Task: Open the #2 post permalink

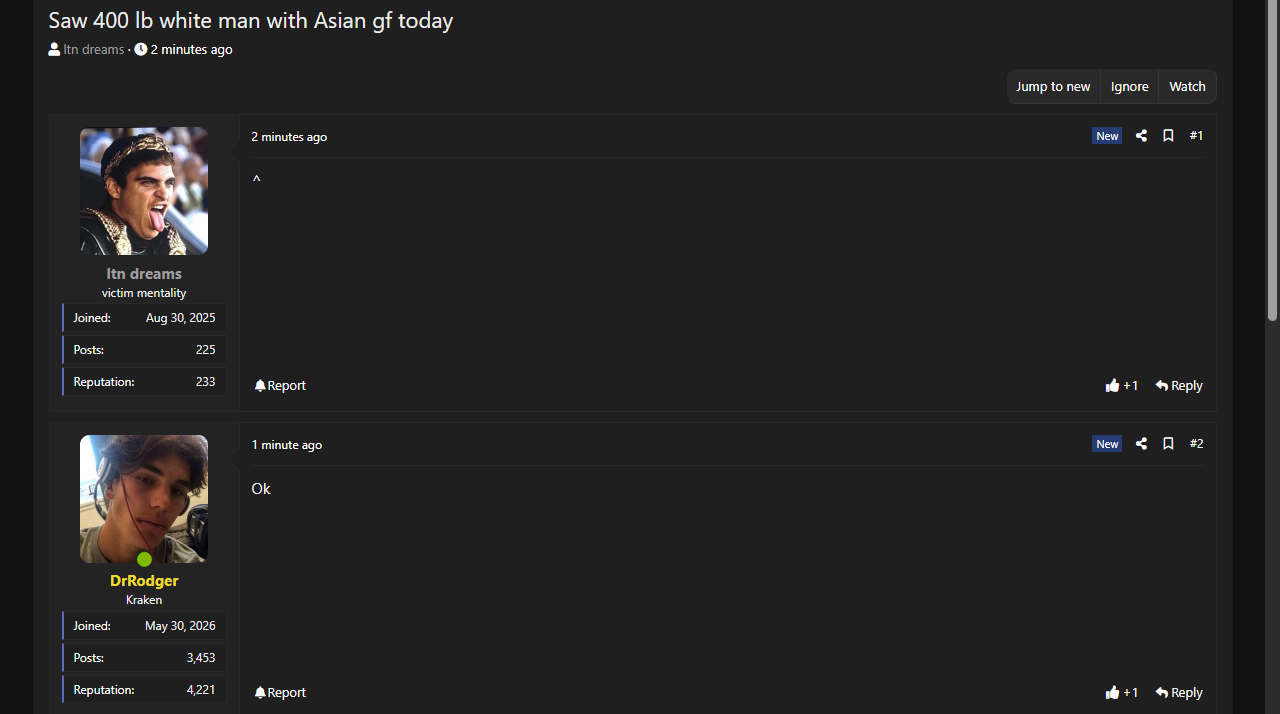Action: [x=1196, y=444]
